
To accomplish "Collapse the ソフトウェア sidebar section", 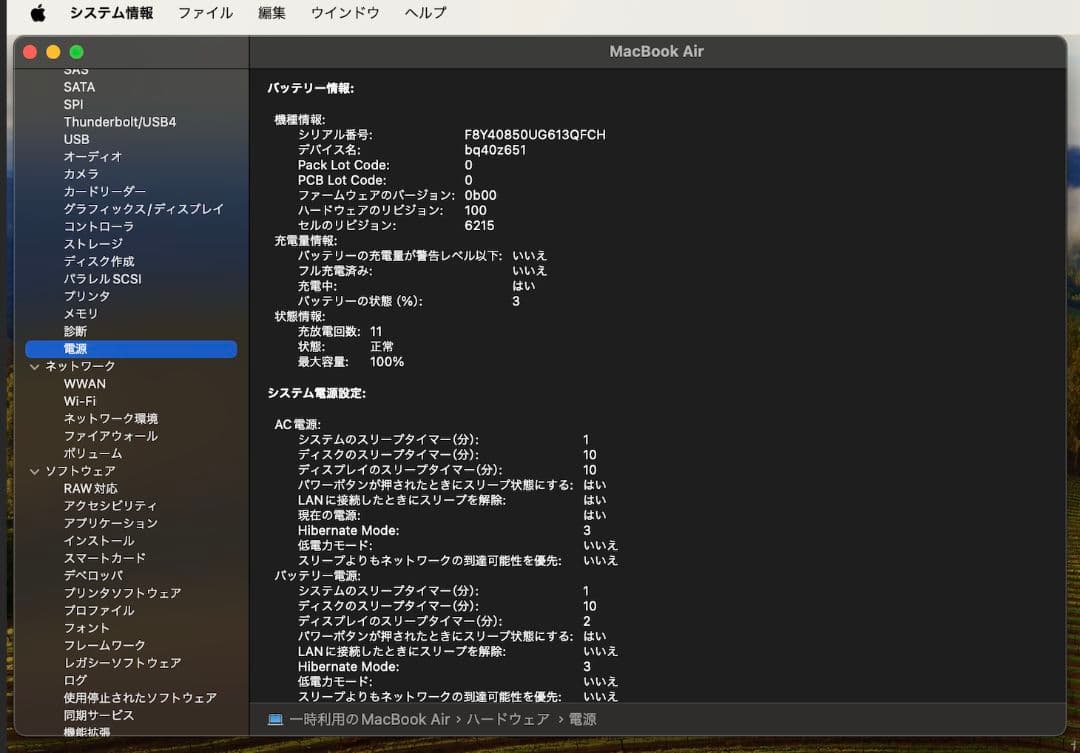I will (35, 470).
